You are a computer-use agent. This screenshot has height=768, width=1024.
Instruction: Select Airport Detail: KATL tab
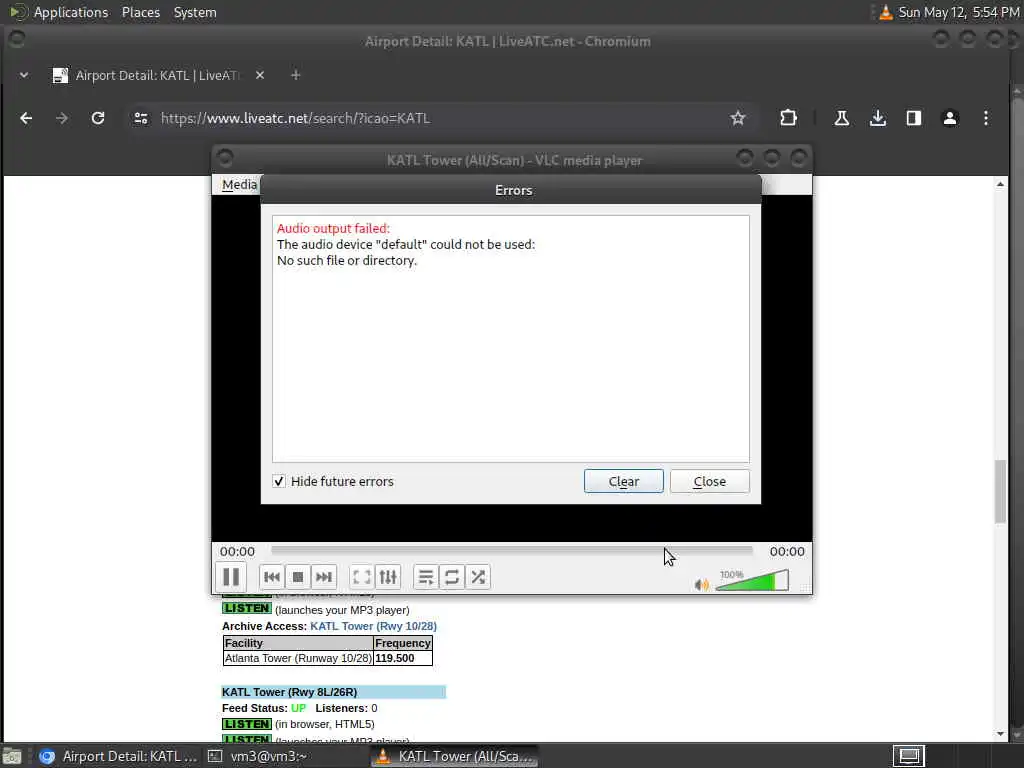click(x=157, y=75)
